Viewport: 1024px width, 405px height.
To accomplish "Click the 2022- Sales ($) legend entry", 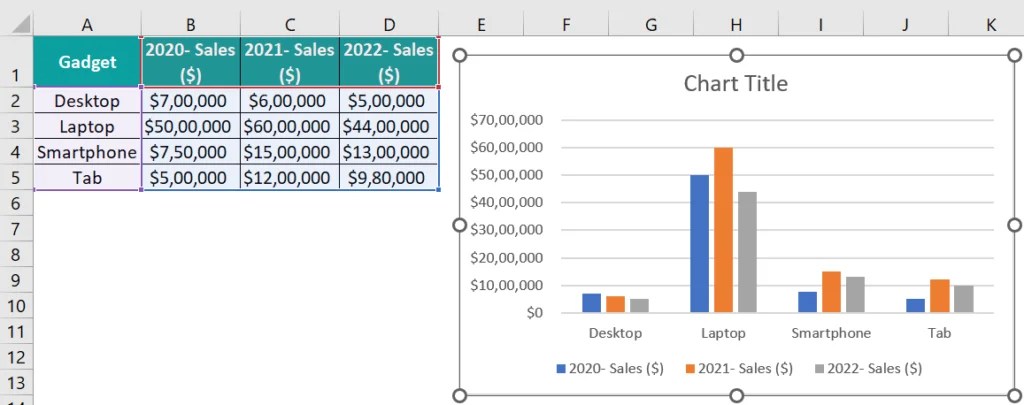I will [x=869, y=368].
